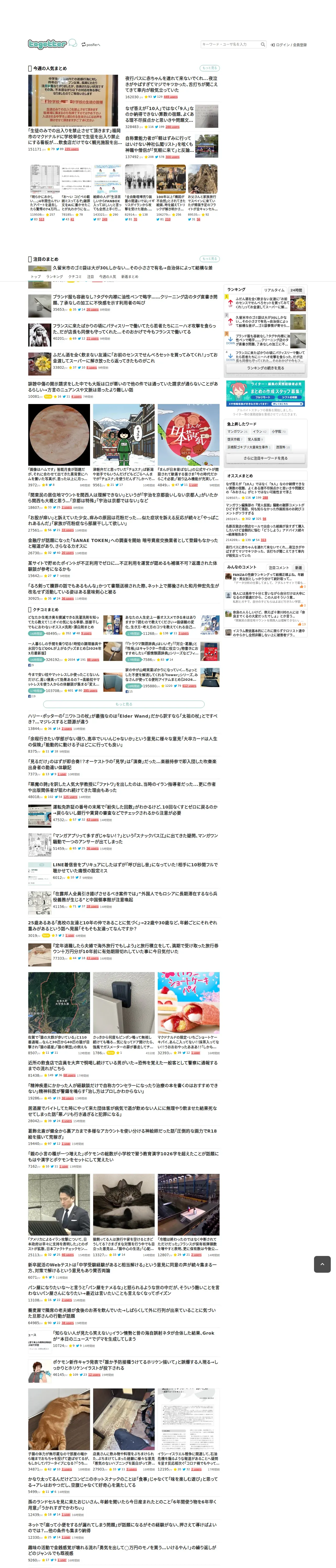Open the マンガアプリって多すぎじゃない article thumbnail
Screen dimensions: 336x1568
(39, 844)
